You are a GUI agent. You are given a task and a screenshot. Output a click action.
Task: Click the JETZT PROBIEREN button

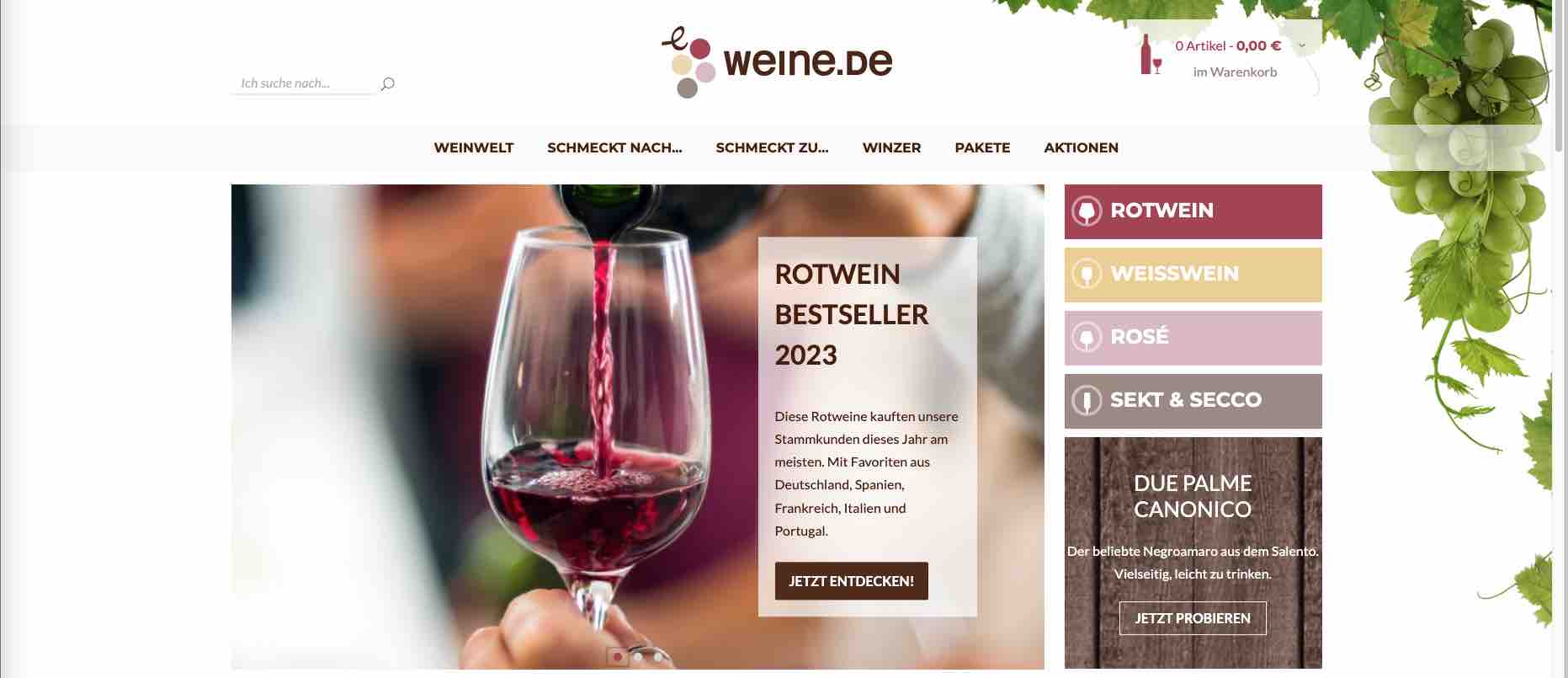coord(1193,618)
